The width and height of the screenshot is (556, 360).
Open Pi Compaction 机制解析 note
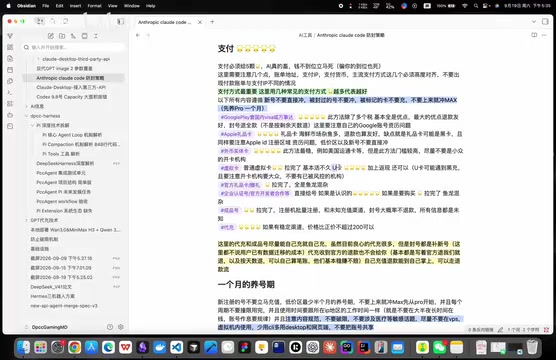[x=81, y=144]
